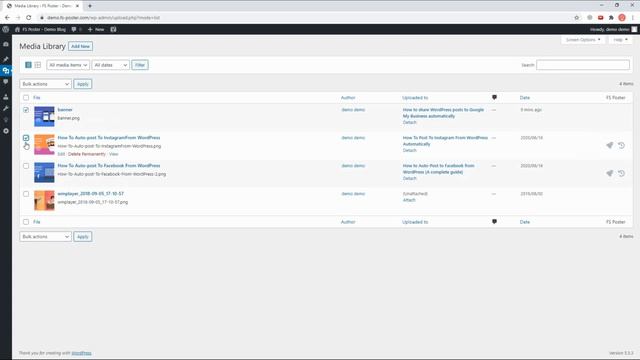
Task: Click the browser back arrow
Action: click(x=7, y=18)
